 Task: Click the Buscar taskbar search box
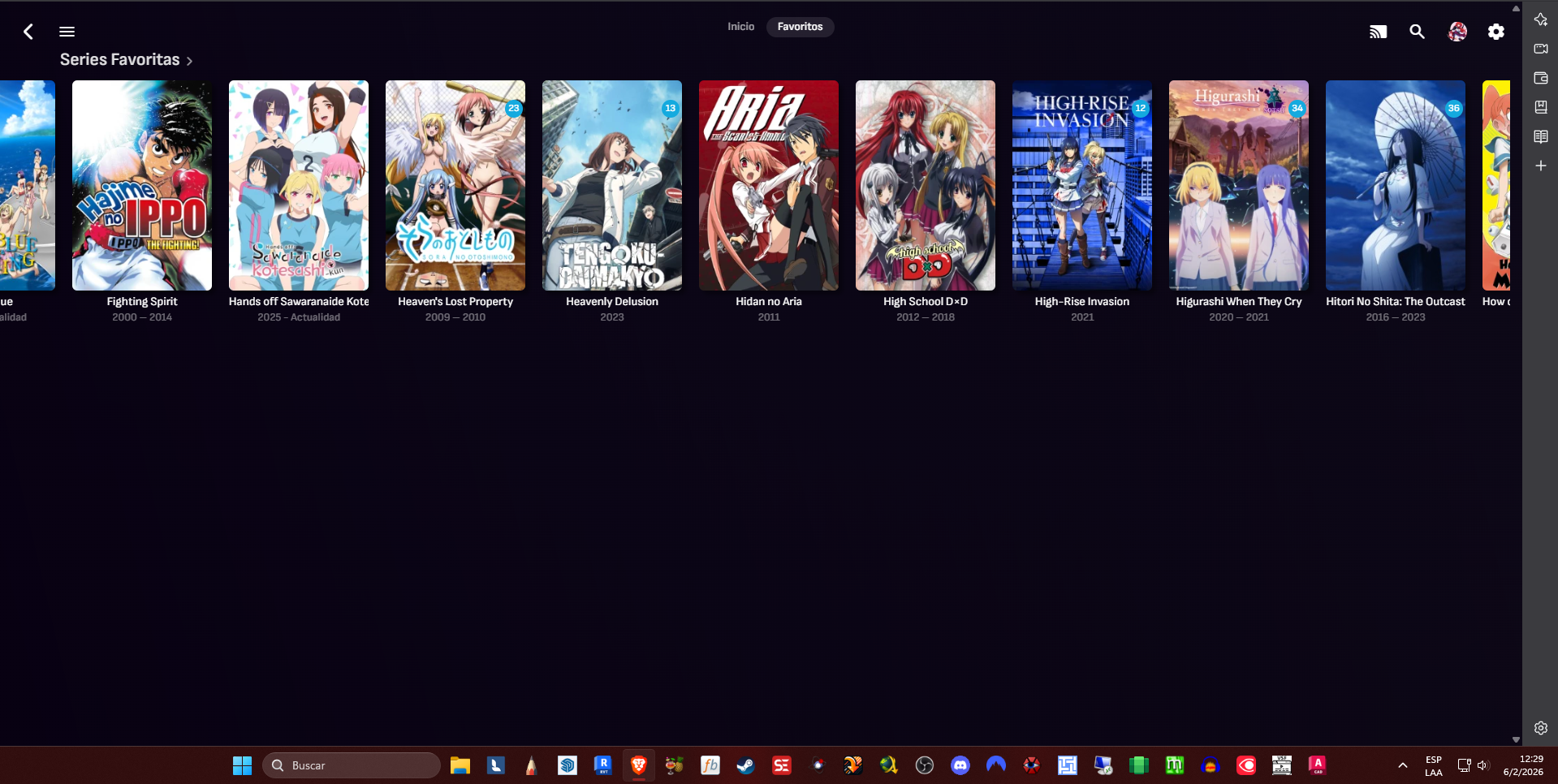click(x=352, y=765)
